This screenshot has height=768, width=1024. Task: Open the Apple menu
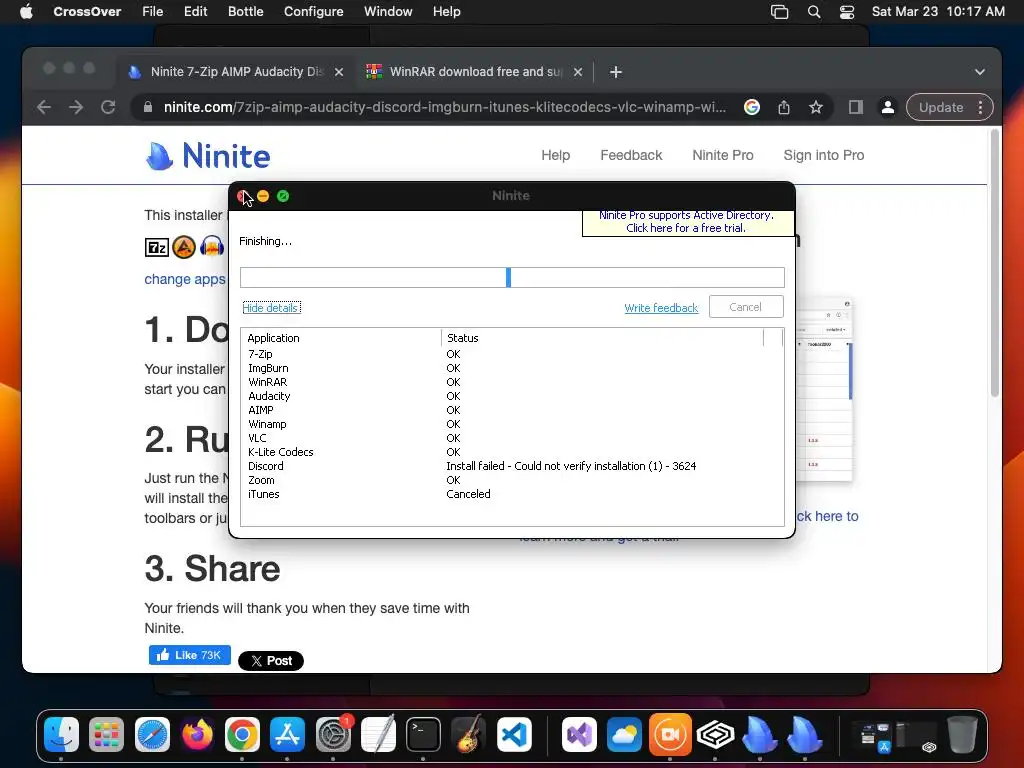coord(26,12)
